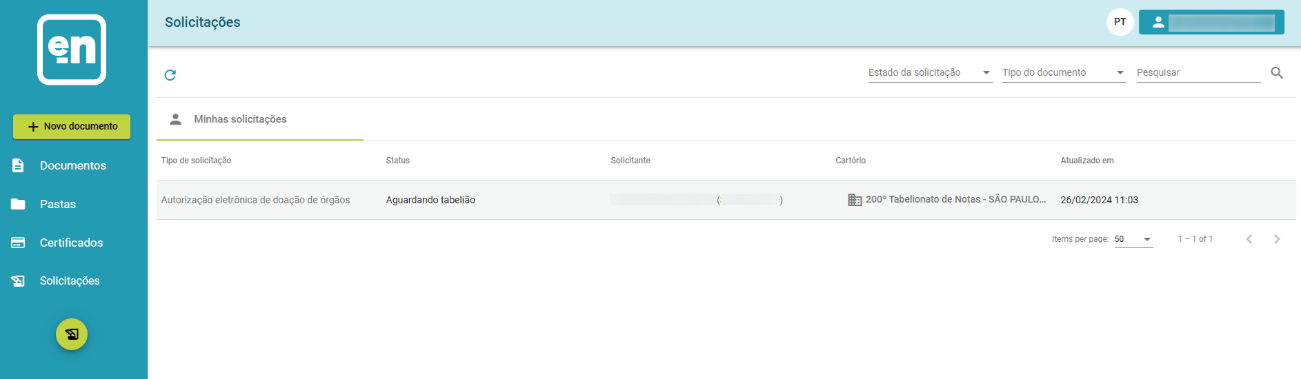Click the Certificados card icon
The height and width of the screenshot is (379, 1301).
pos(18,243)
